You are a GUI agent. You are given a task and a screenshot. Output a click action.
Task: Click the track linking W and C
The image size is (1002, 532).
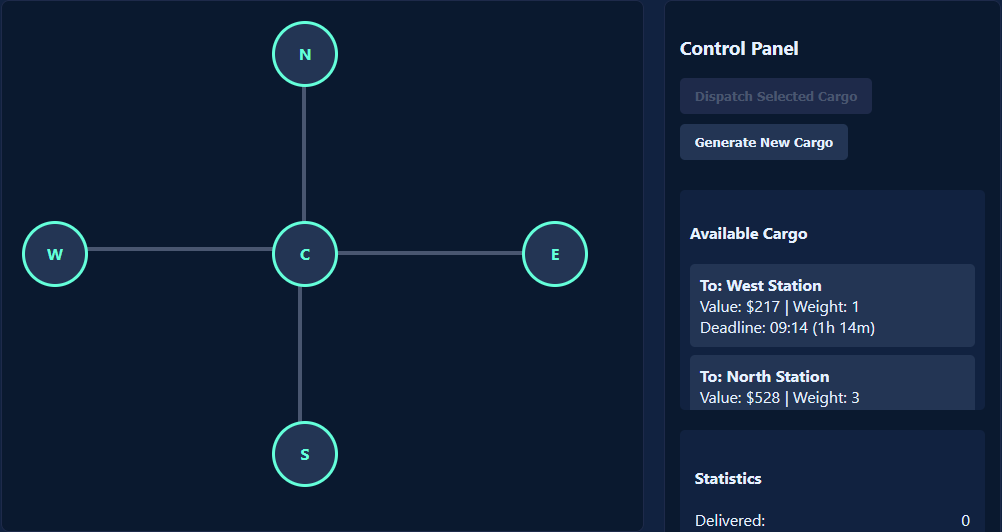point(180,249)
